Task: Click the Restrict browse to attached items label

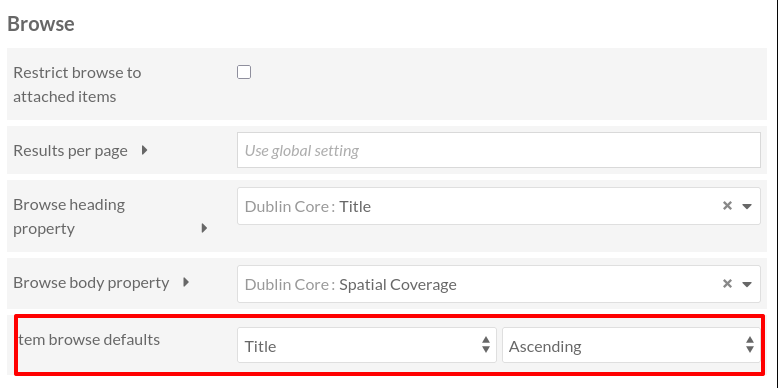Action: 77,84
